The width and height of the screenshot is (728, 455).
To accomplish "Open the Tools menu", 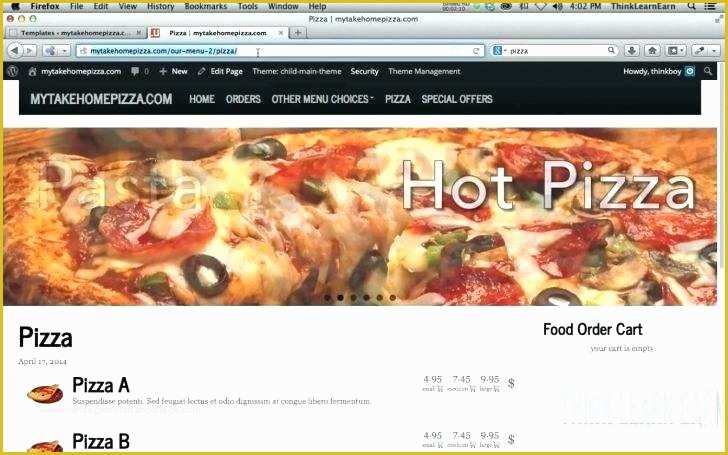I will [x=247, y=6].
